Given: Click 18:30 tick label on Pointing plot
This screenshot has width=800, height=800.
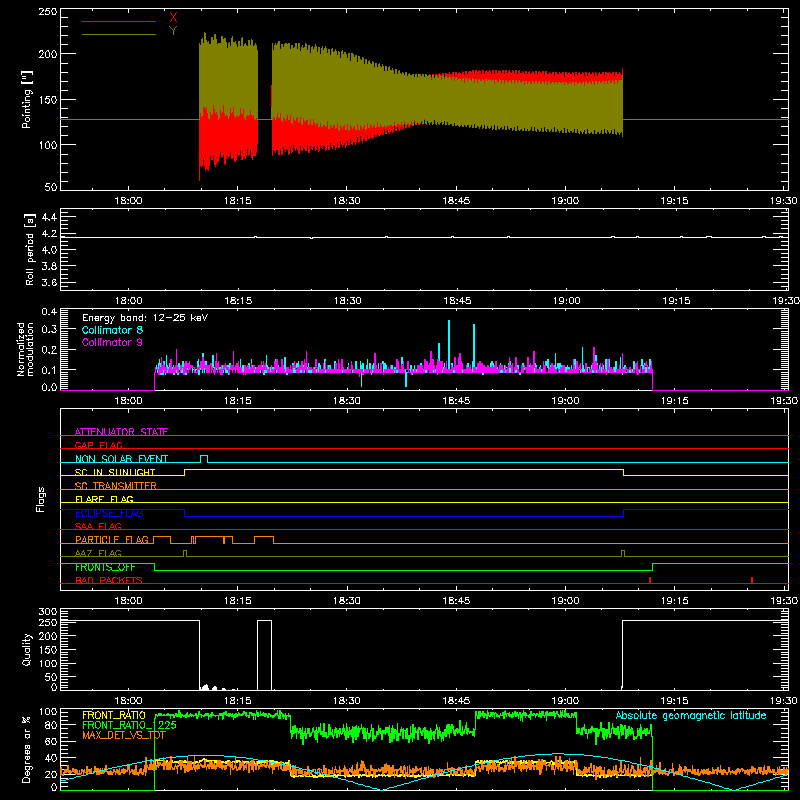Looking at the screenshot, I should pyautogui.click(x=346, y=201).
